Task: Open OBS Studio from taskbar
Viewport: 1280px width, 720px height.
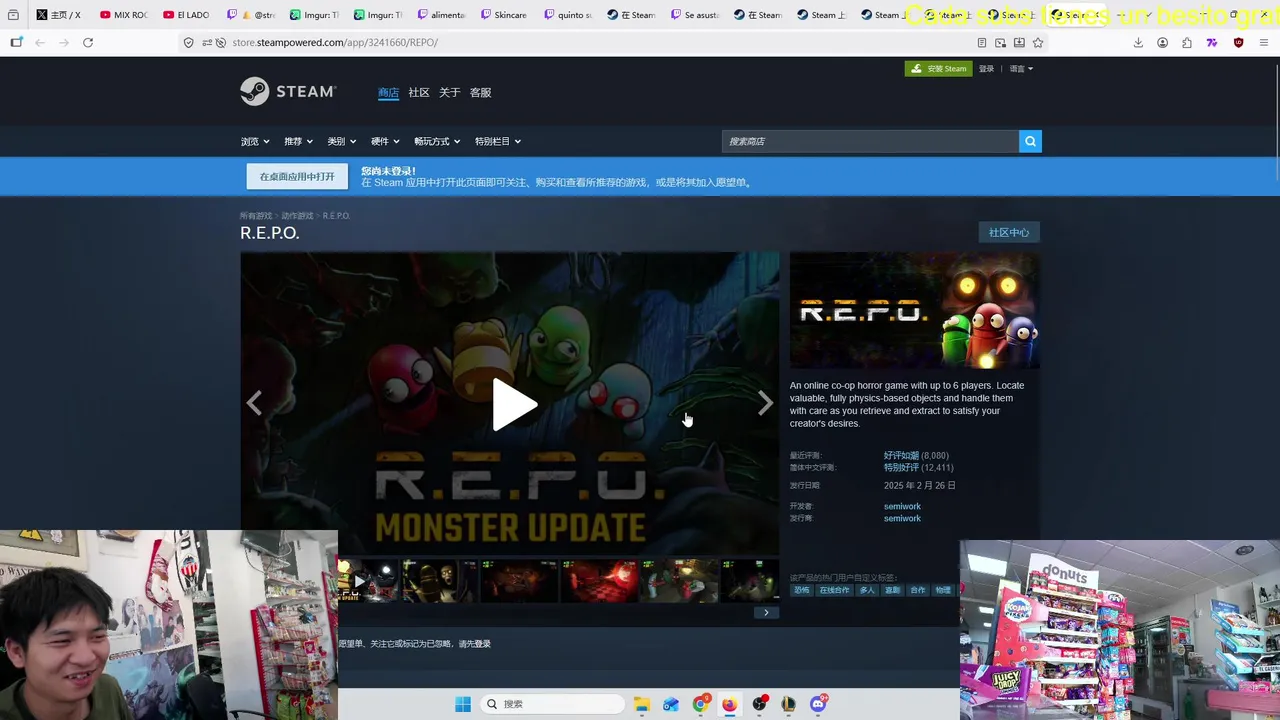Action: point(759,704)
